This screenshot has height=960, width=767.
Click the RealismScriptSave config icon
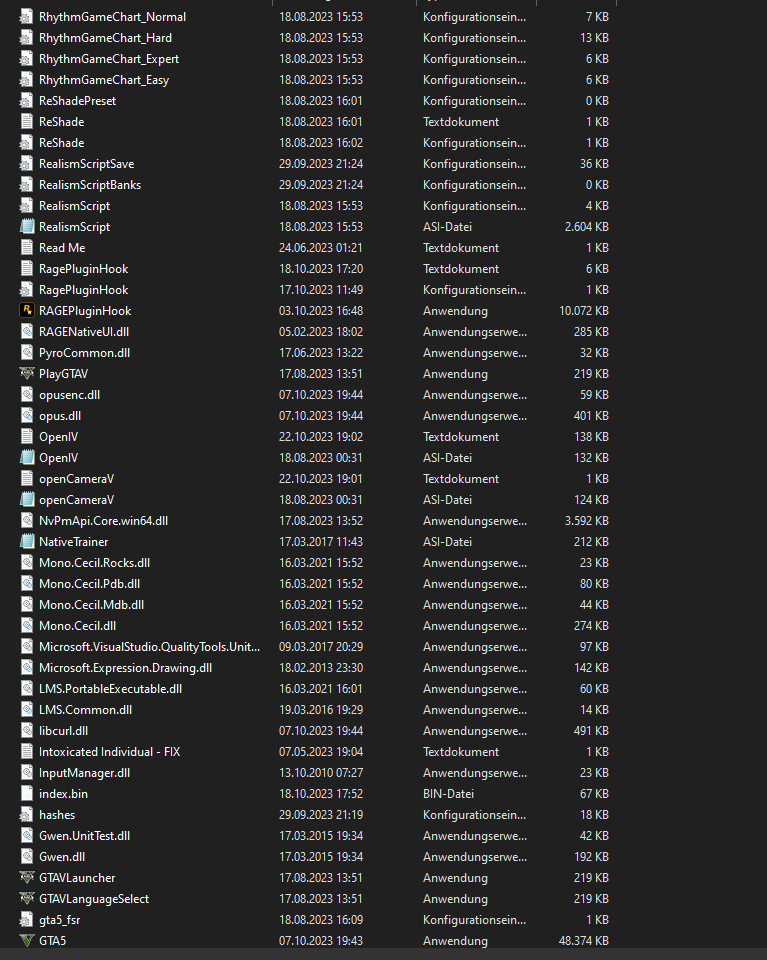point(26,163)
